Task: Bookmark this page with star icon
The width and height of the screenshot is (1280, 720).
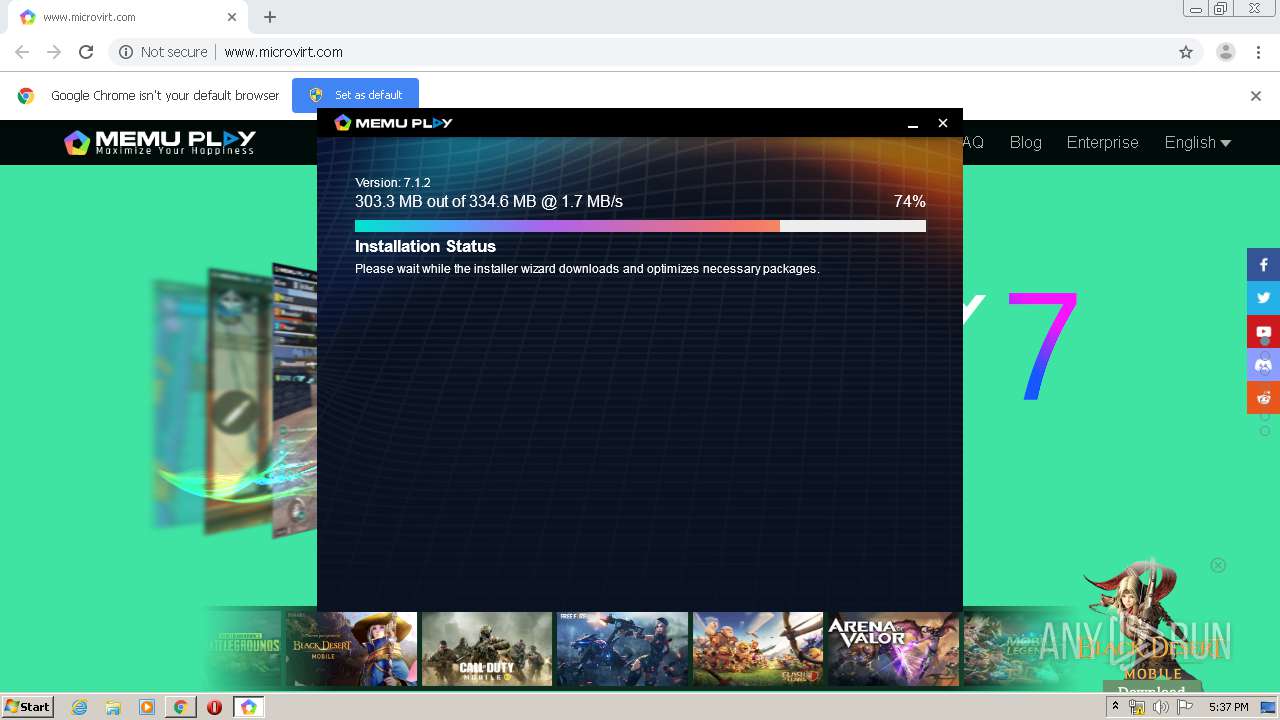Action: [x=1186, y=52]
